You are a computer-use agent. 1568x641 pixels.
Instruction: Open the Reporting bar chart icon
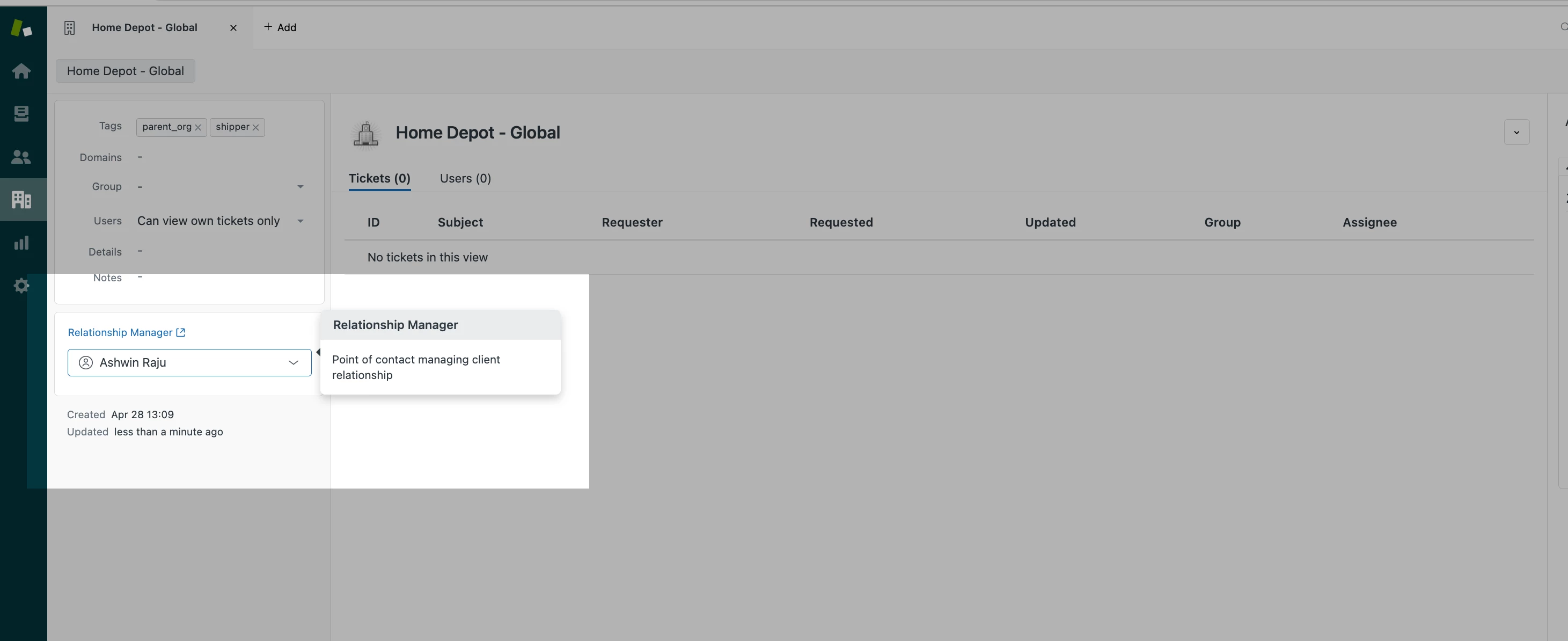21,243
